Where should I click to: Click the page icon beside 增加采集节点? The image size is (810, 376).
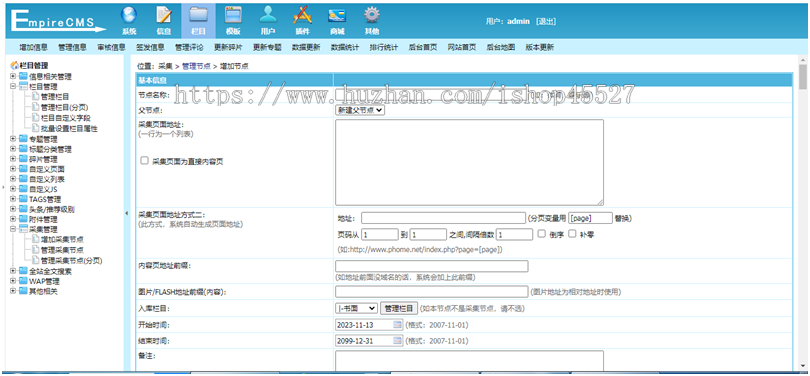click(35, 239)
